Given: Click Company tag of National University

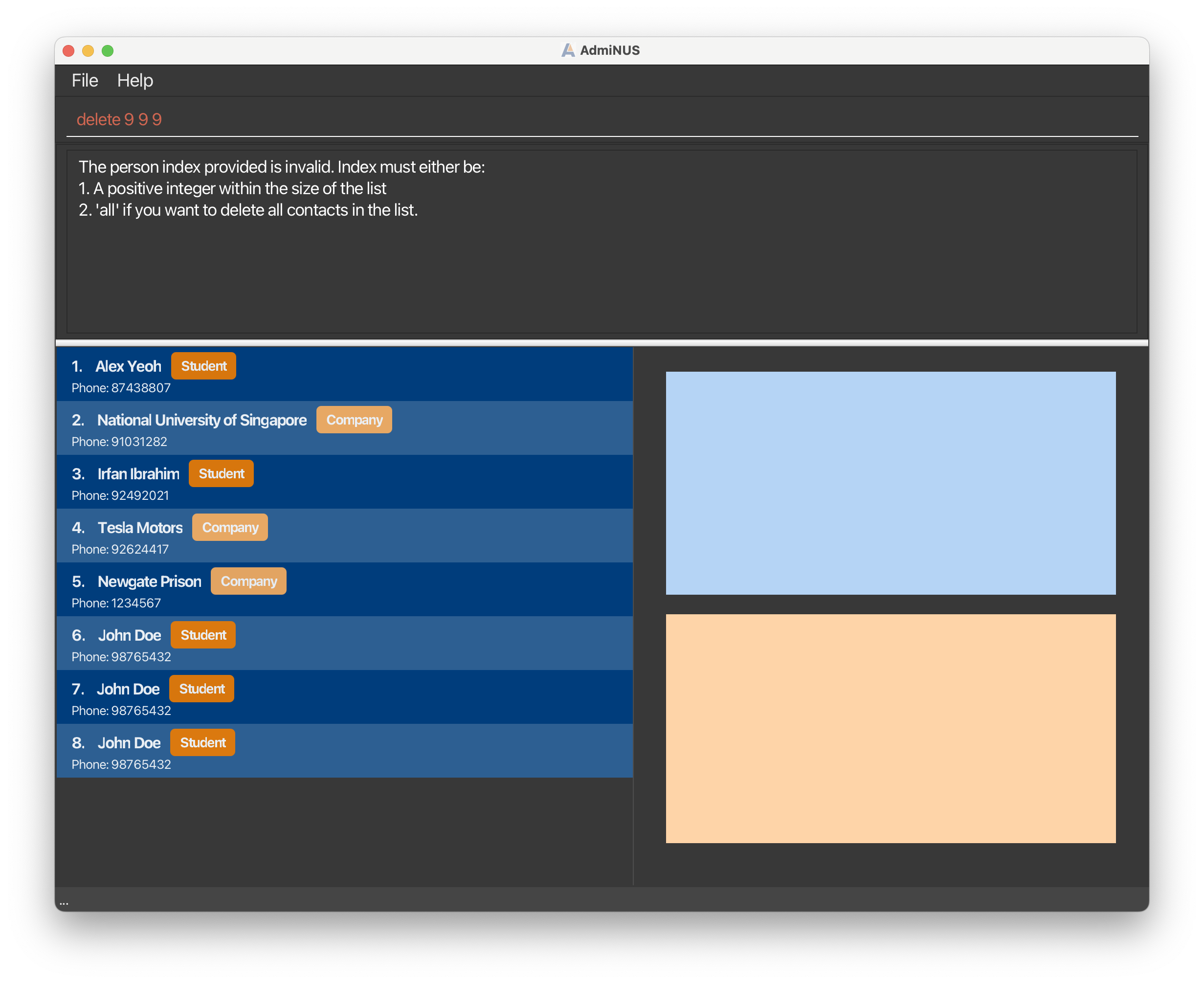Looking at the screenshot, I should (354, 420).
